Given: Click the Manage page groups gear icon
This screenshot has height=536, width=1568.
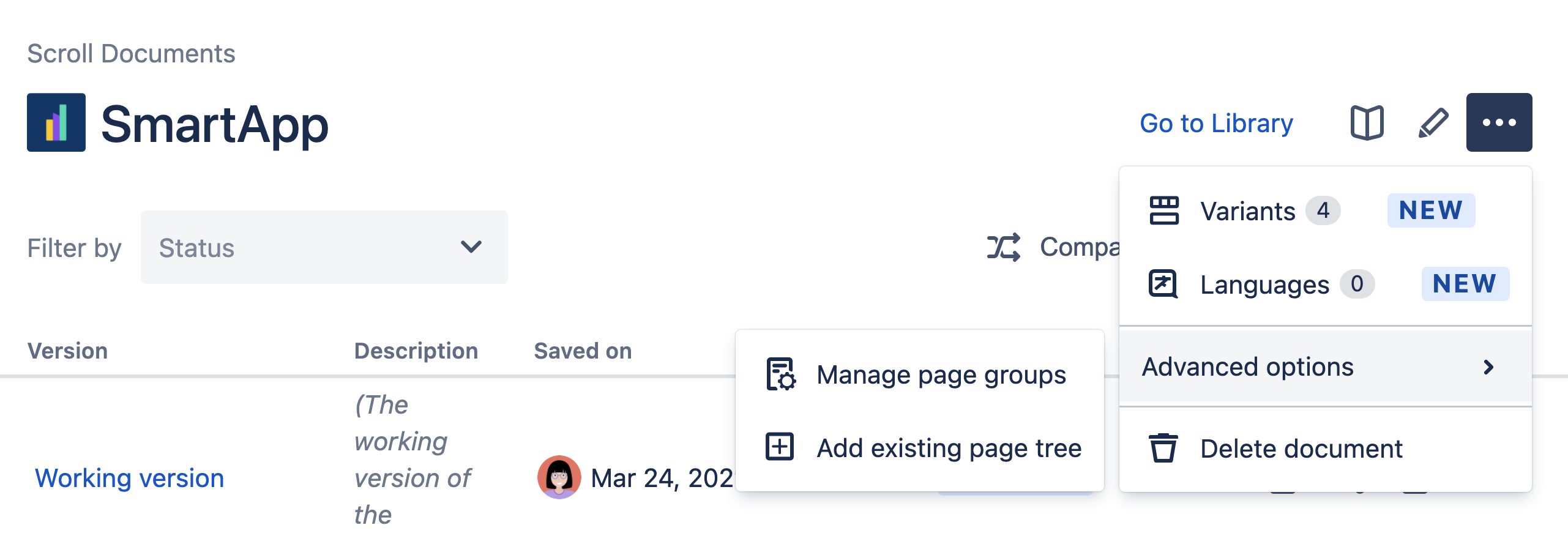Looking at the screenshot, I should point(780,374).
